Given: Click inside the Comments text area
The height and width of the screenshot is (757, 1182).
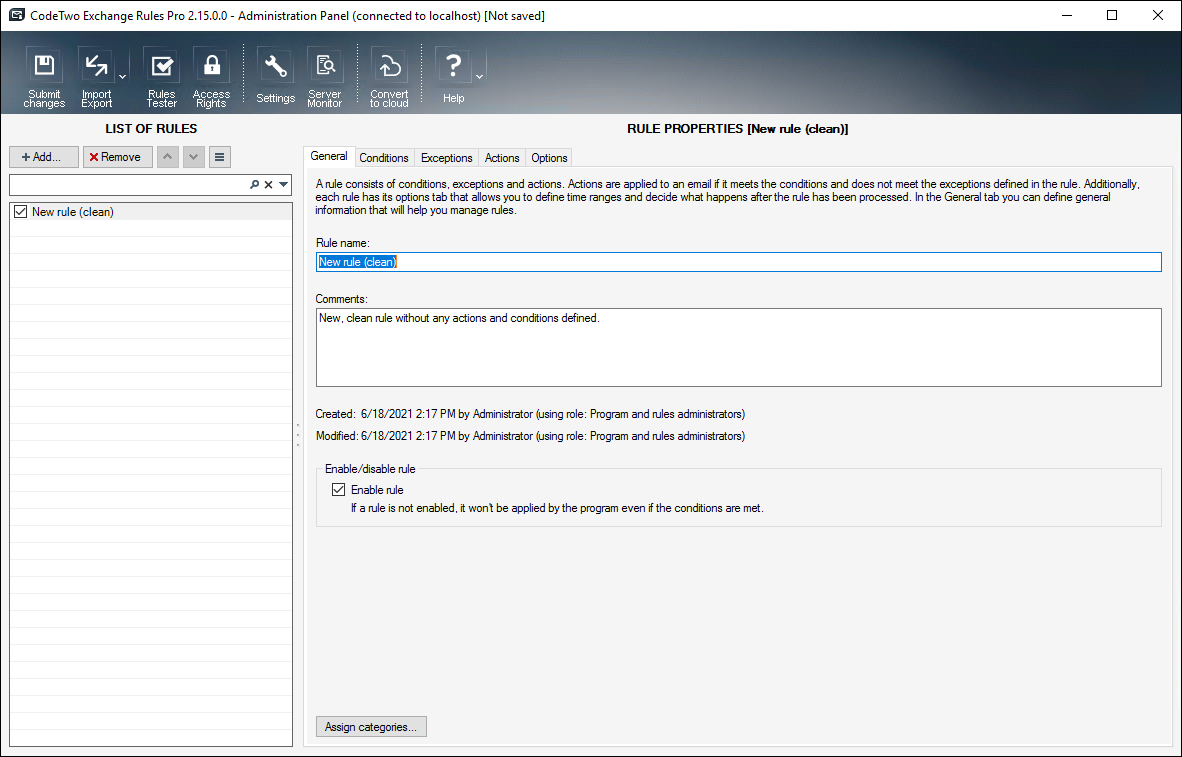Looking at the screenshot, I should pos(739,348).
